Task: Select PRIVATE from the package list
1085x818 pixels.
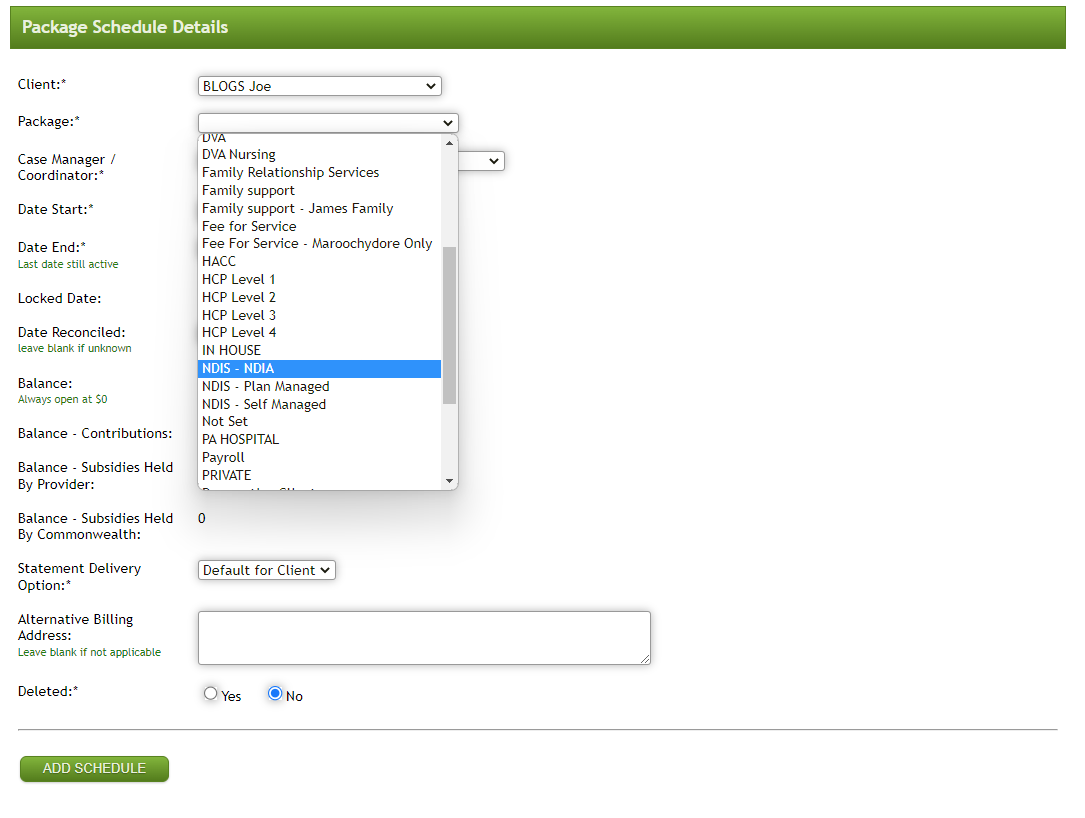Action: click(x=226, y=475)
